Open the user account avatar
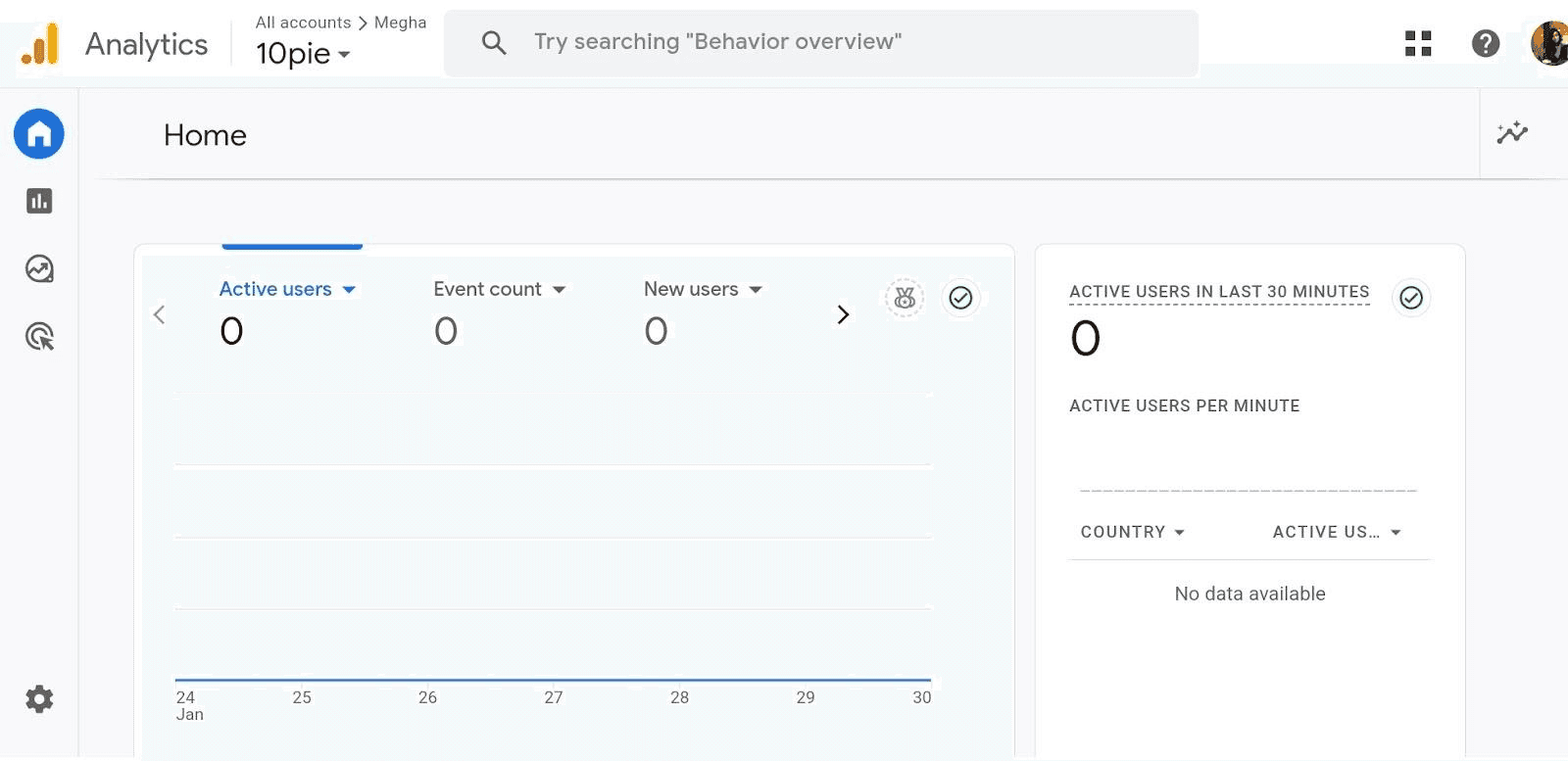The image size is (1568, 761). [1549, 44]
